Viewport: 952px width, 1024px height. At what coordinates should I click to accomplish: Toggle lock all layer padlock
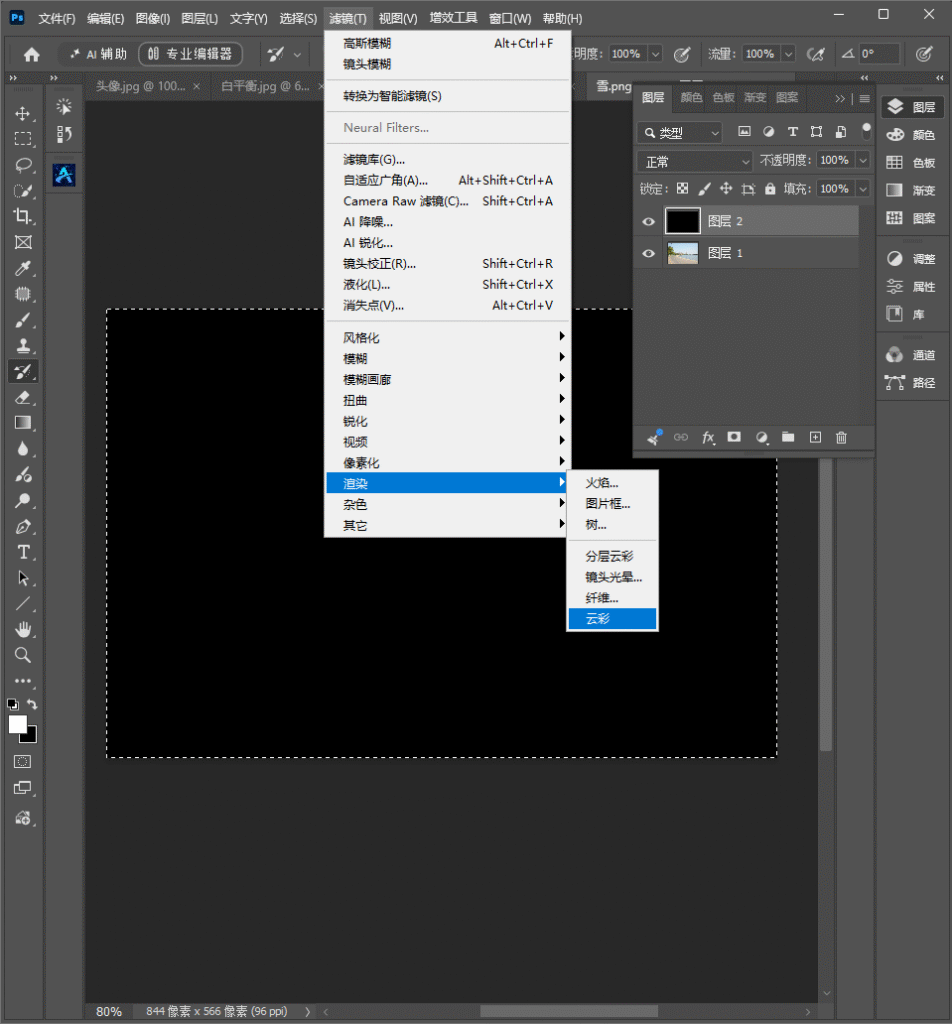(x=770, y=189)
